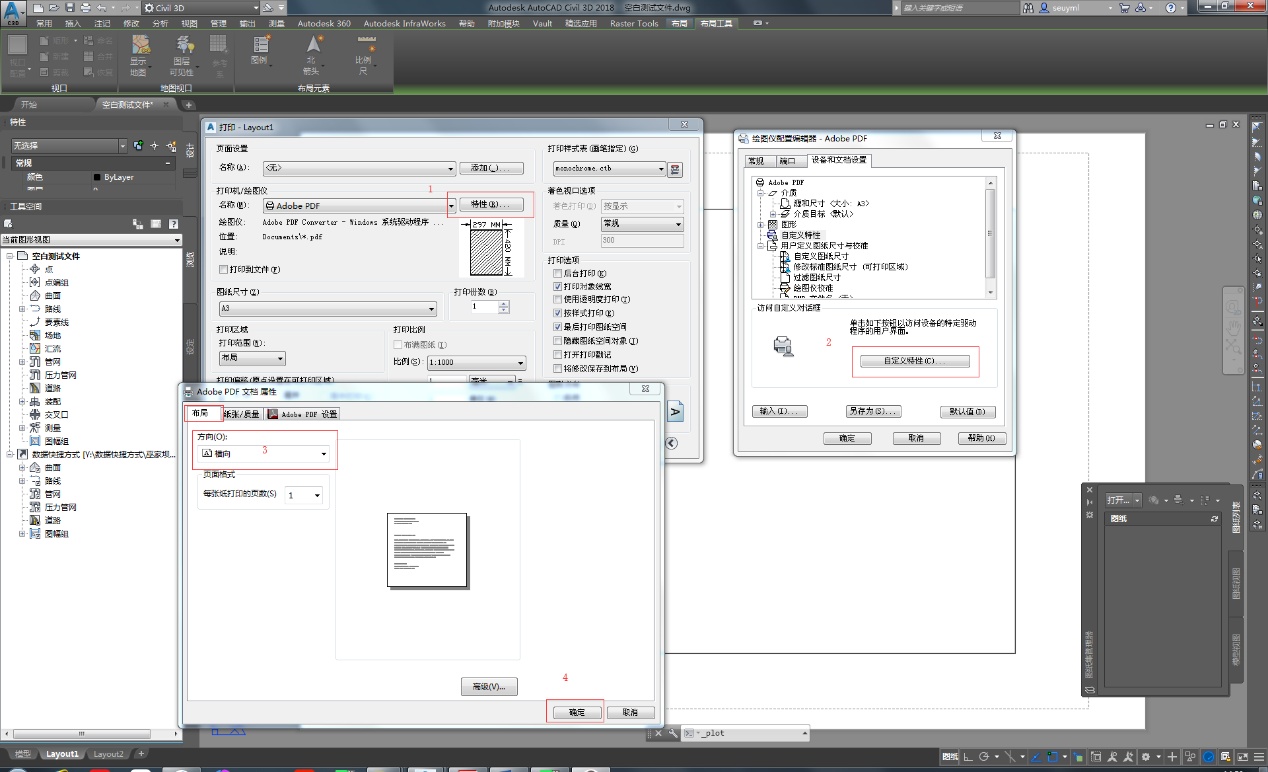
Task: Click the 图例 legend ribbon icon
Action: [261, 45]
